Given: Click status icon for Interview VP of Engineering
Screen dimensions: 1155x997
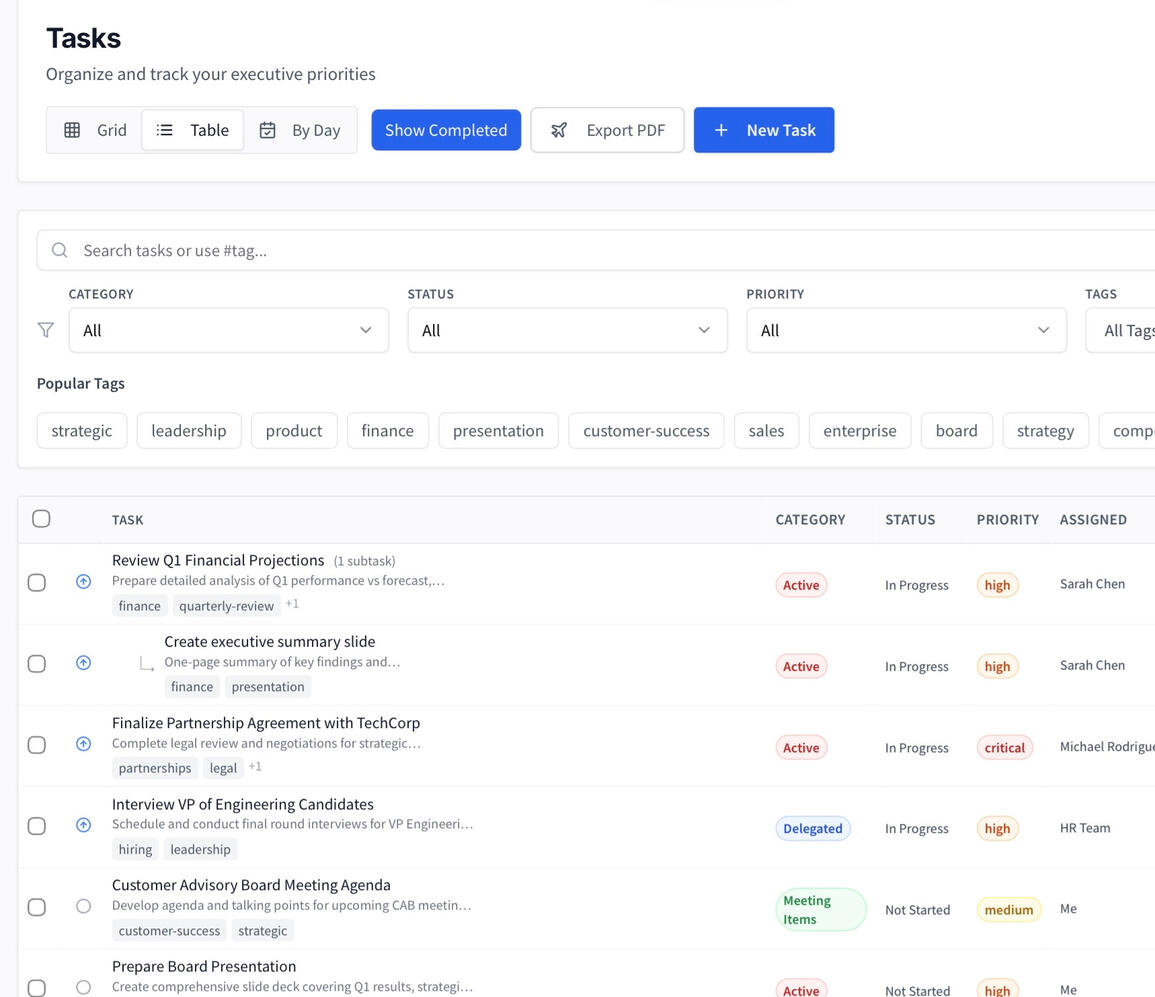Looking at the screenshot, I should click(x=84, y=825).
